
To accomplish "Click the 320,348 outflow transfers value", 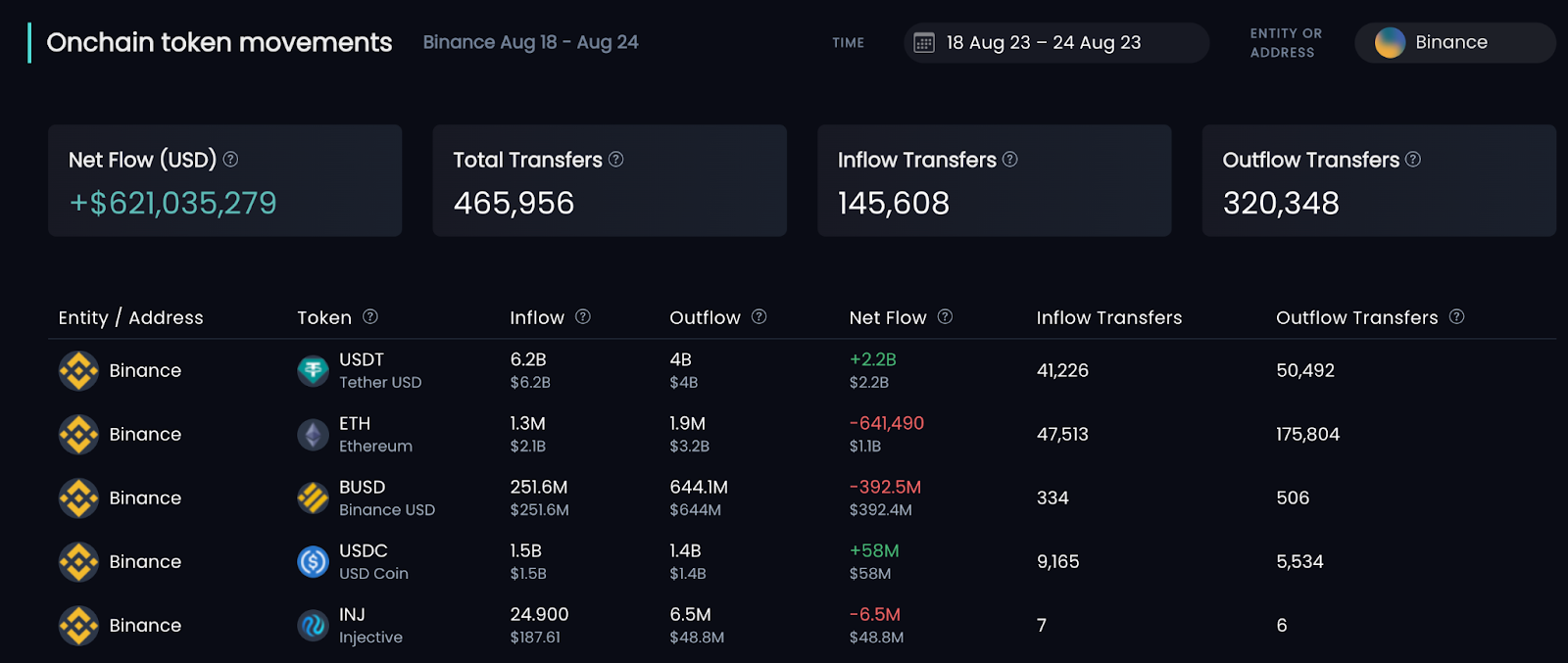I will (x=1281, y=203).
